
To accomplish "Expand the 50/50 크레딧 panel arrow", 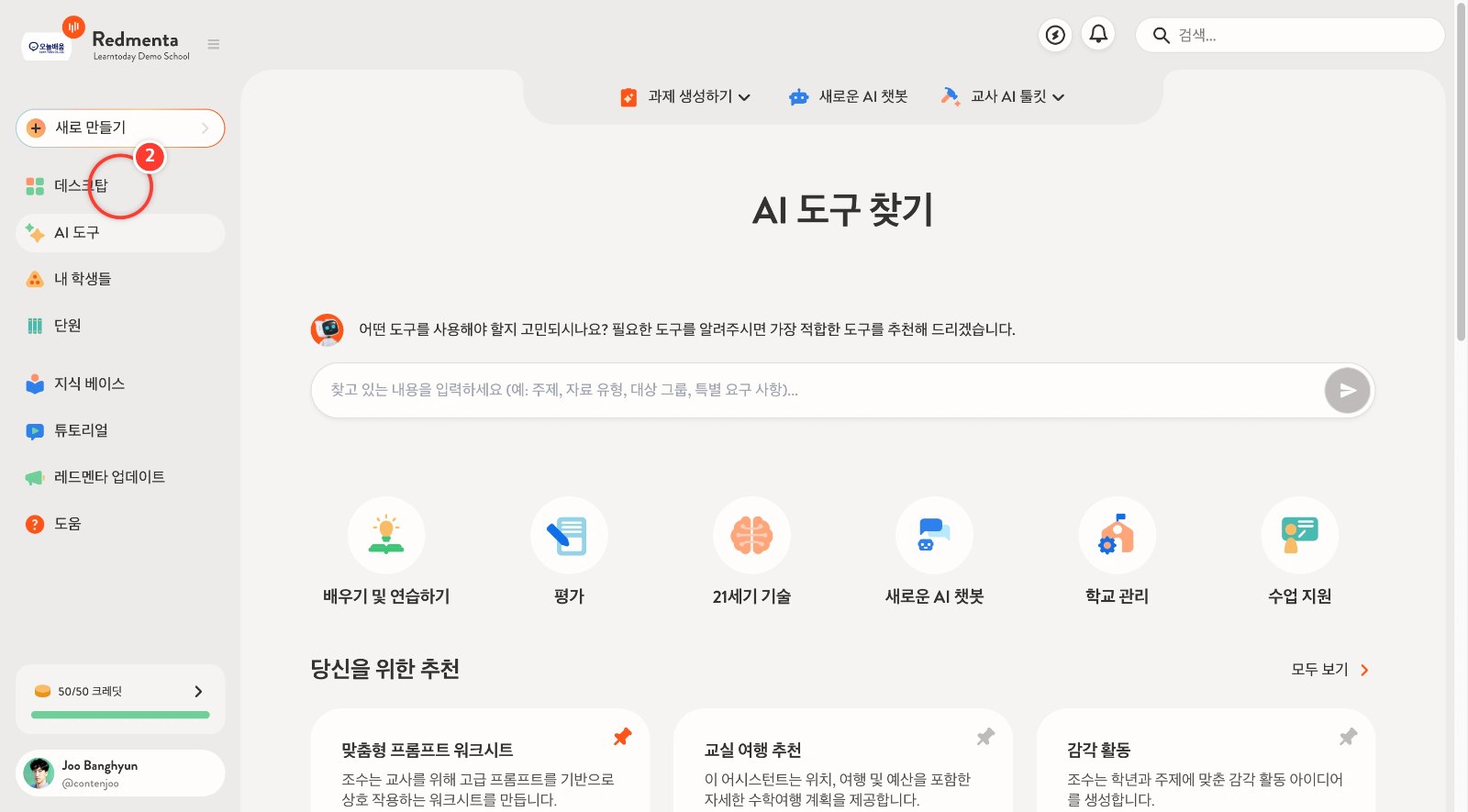I will (x=198, y=692).
